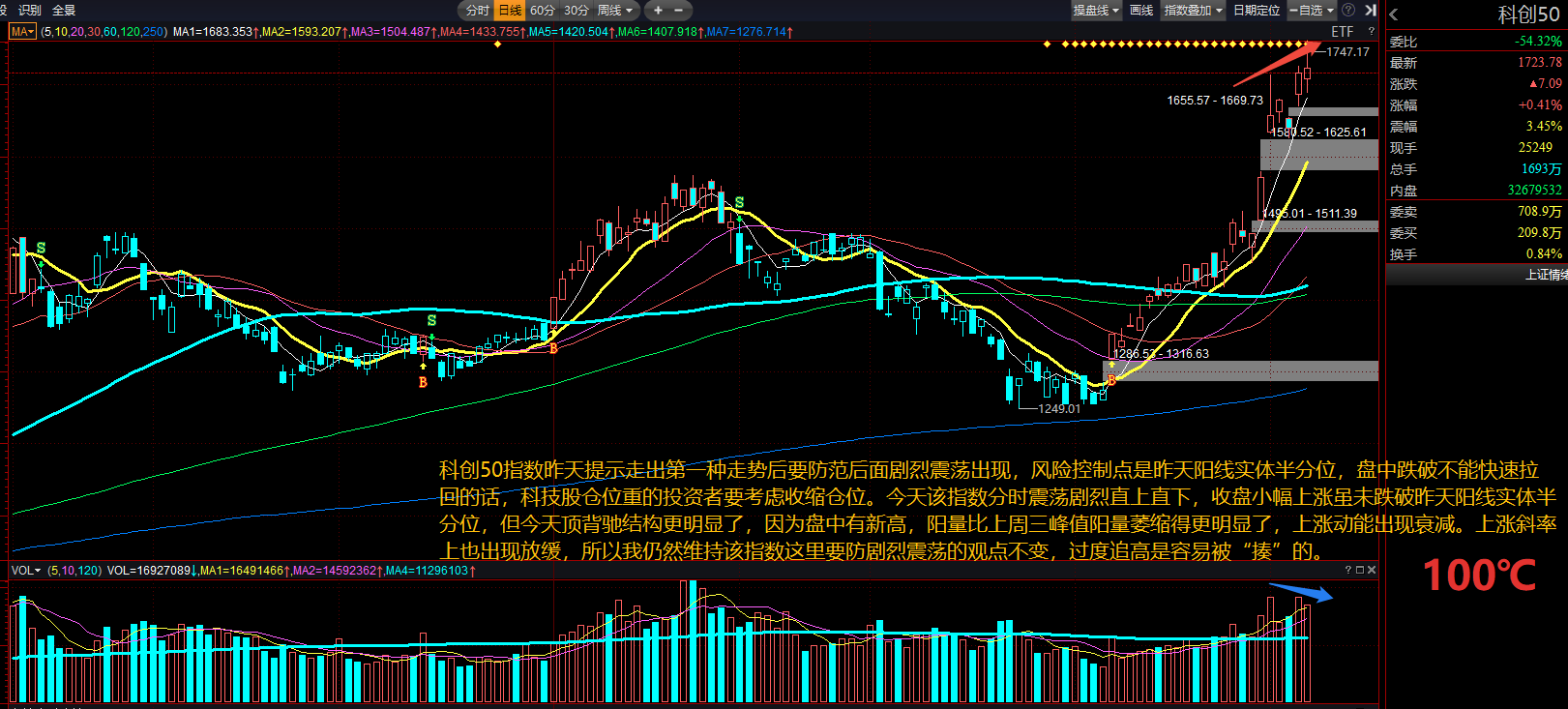The image size is (1568, 709).
Task: Open the 周线 period dropdown
Action: [x=615, y=11]
